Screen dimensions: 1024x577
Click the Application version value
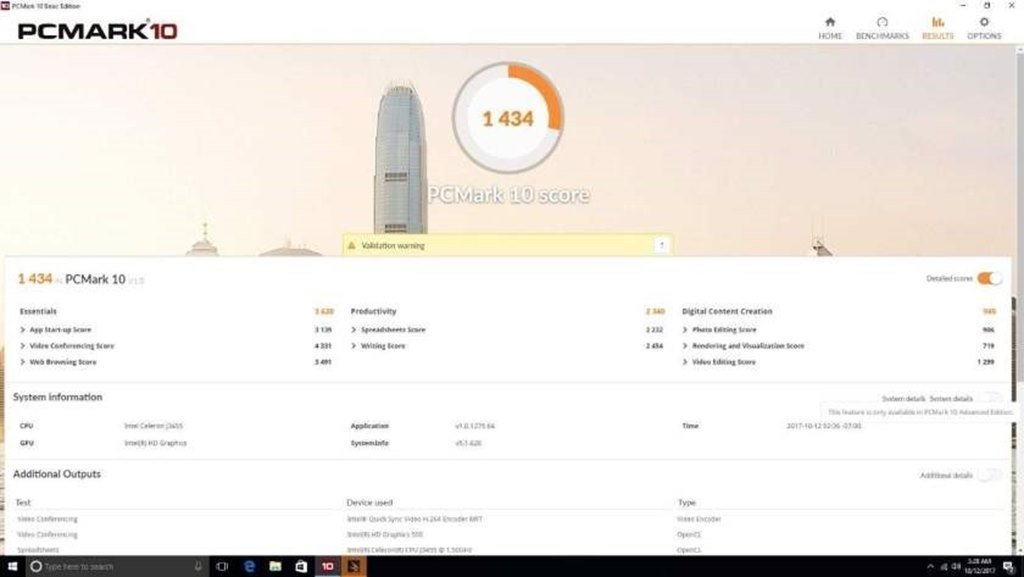coord(475,426)
